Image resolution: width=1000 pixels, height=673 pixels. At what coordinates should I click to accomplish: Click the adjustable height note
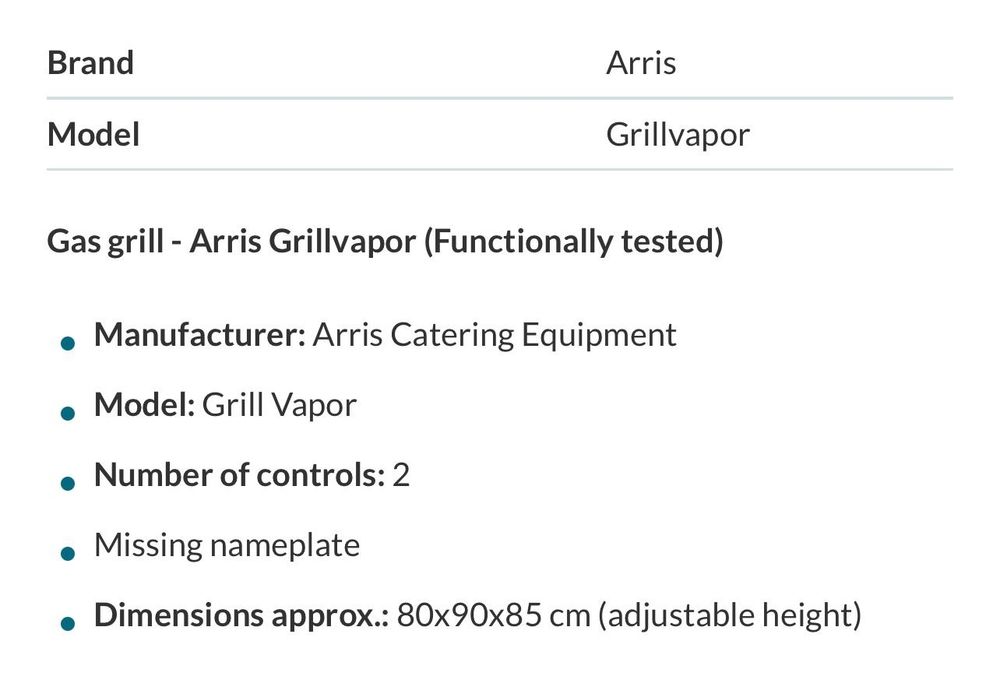(730, 616)
